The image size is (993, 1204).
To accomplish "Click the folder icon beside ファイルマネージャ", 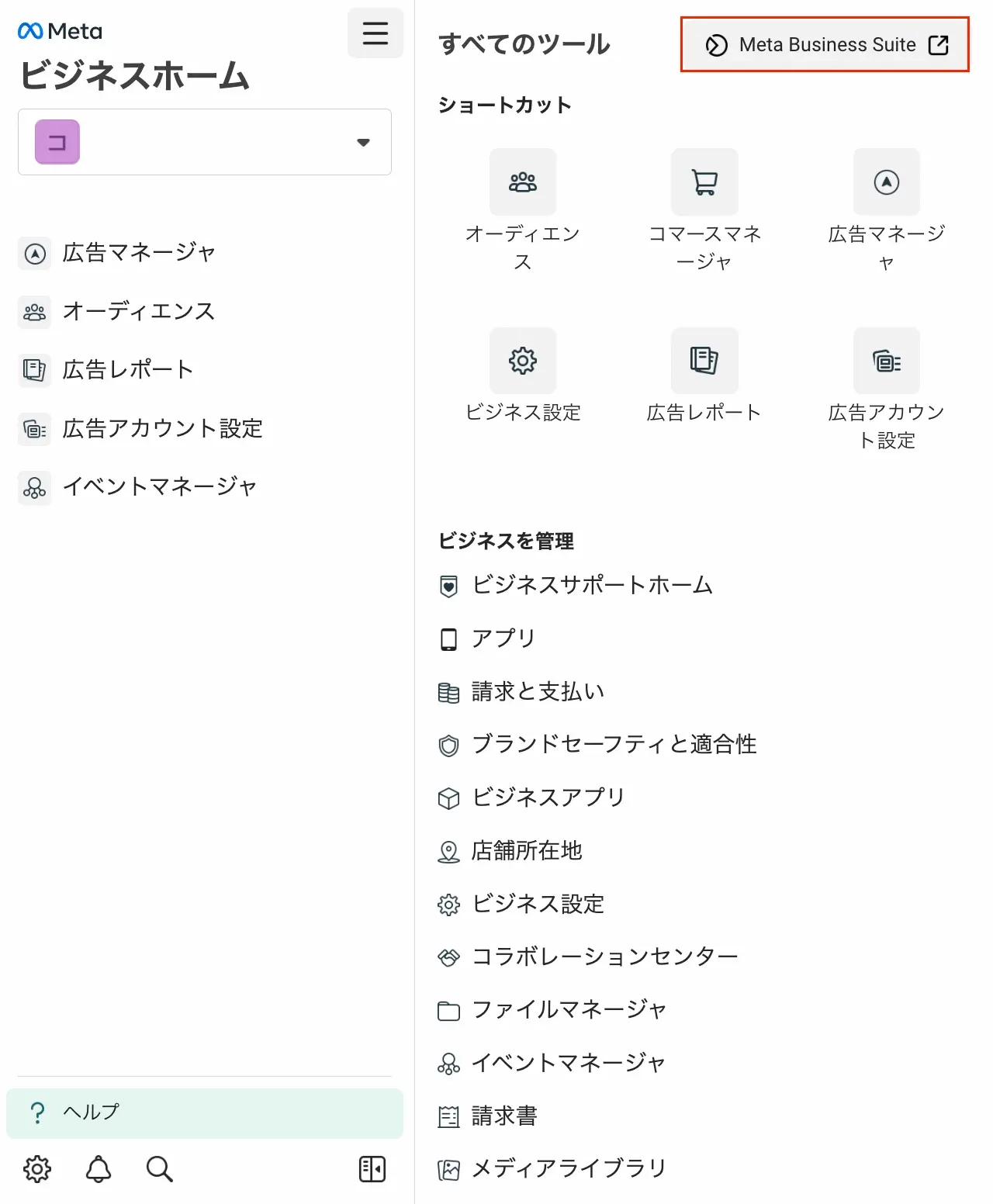I will (448, 1011).
